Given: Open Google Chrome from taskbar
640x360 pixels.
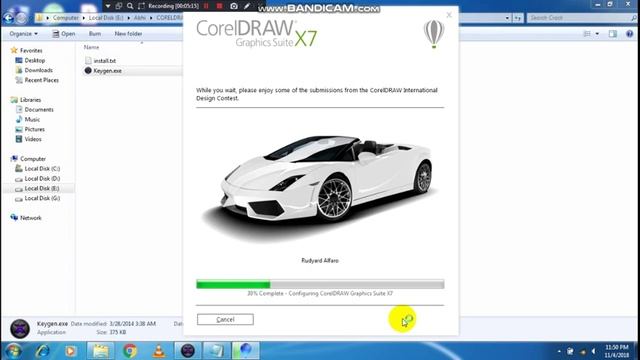Looking at the screenshot, I should coord(130,351).
